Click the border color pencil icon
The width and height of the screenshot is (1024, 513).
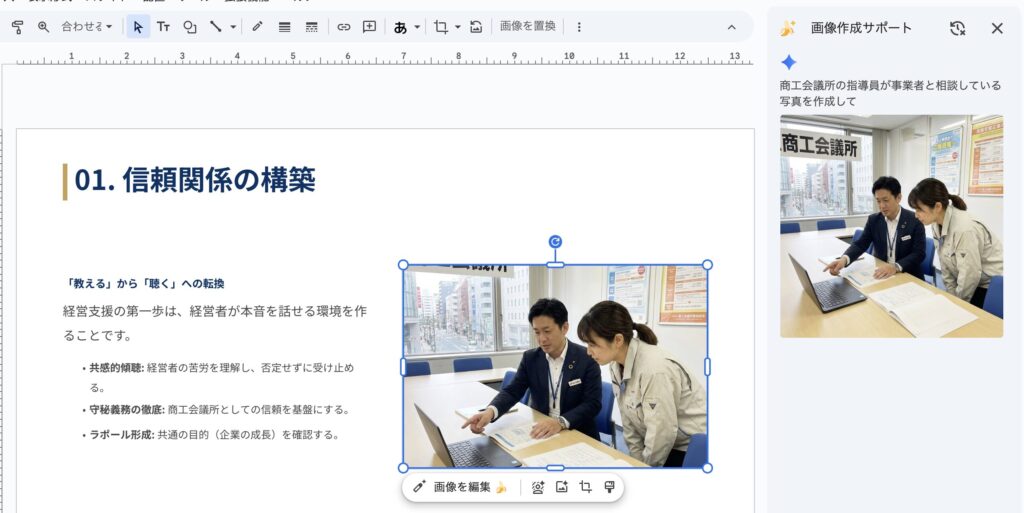pos(257,27)
